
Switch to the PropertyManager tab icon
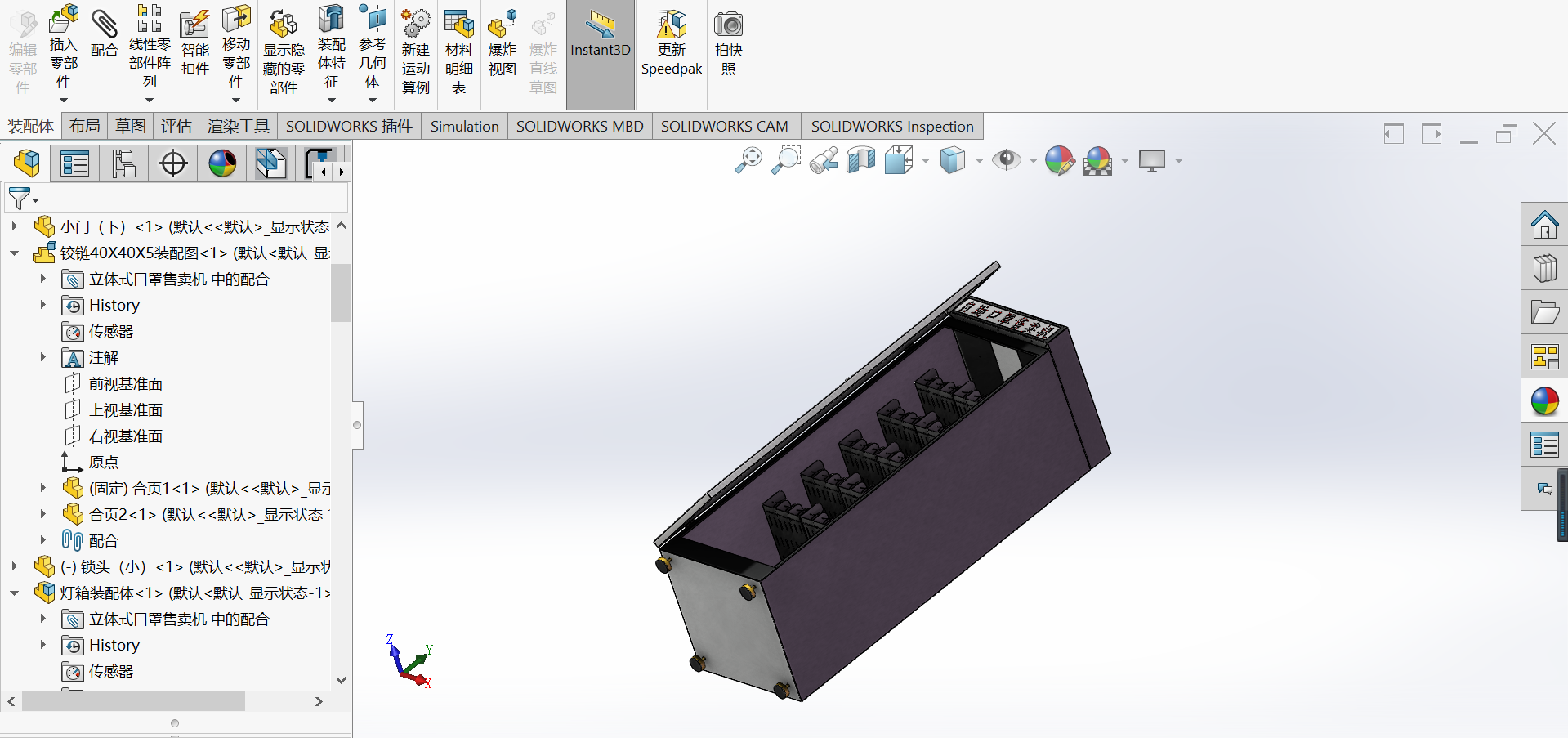(x=75, y=163)
